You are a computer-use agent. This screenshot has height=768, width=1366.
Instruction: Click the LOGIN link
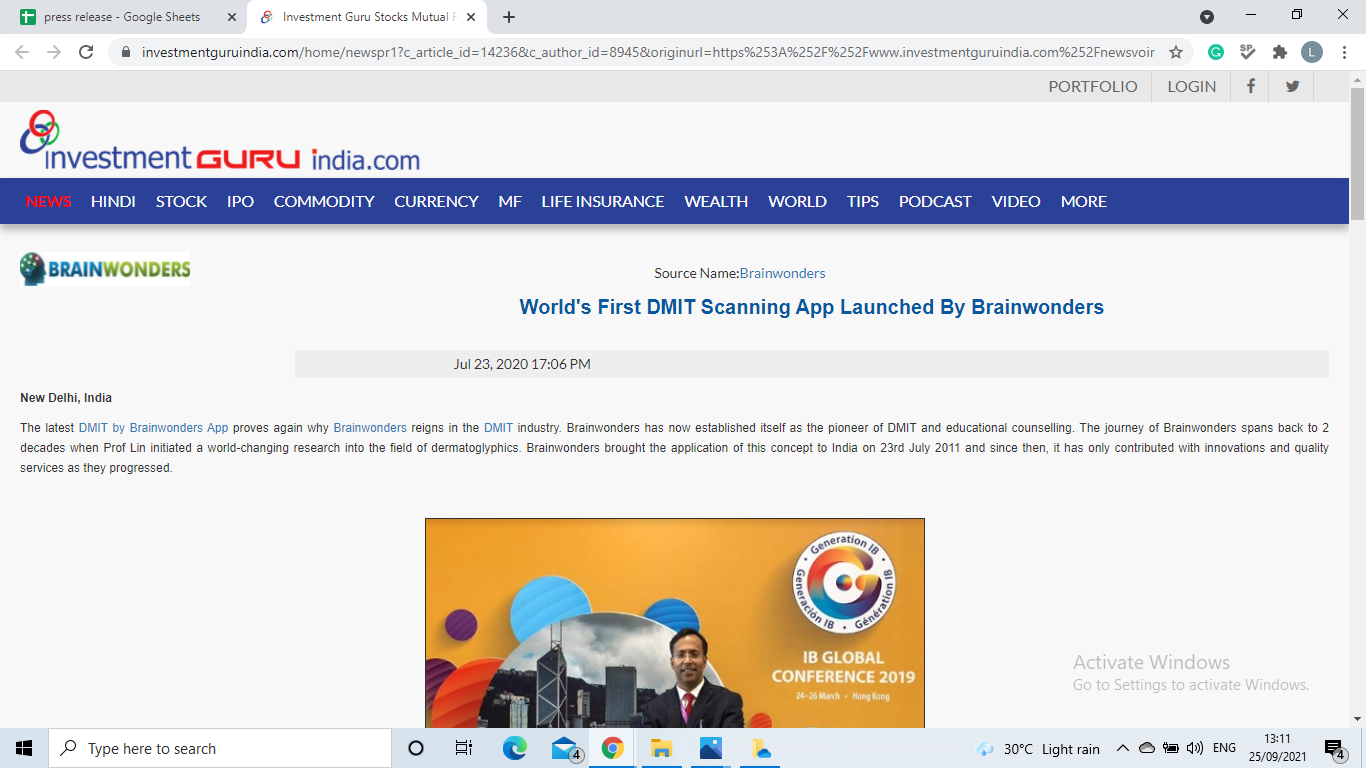point(1191,86)
